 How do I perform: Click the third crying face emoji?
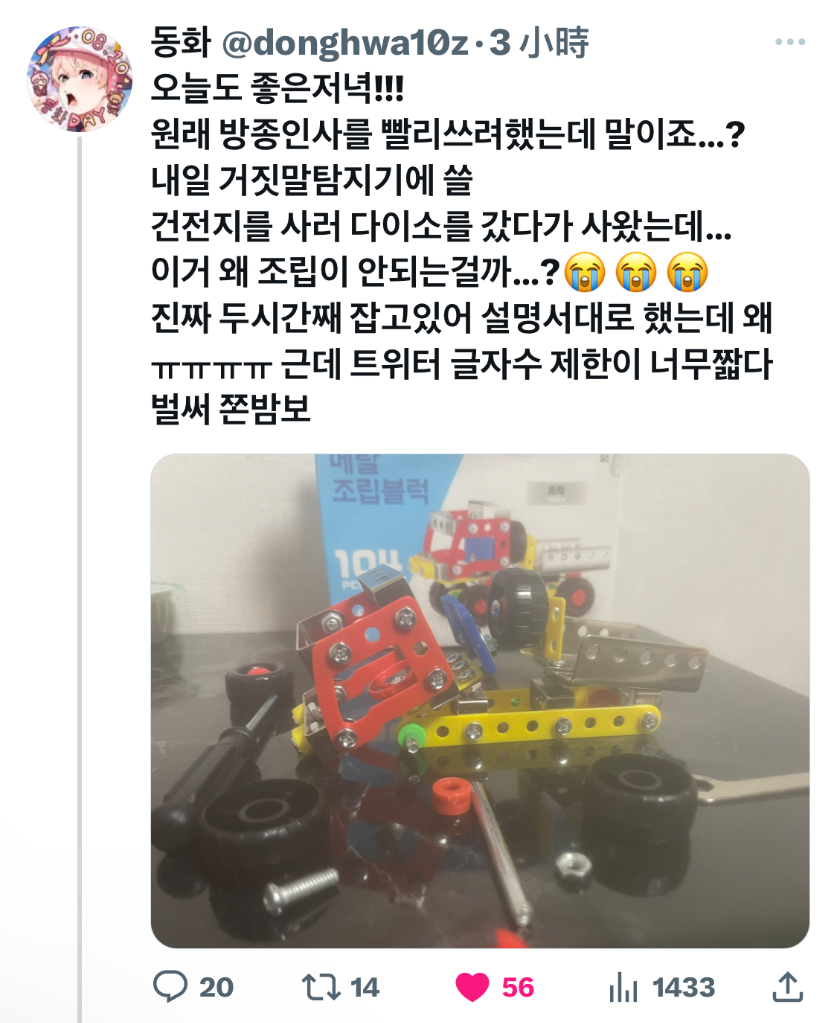688,271
